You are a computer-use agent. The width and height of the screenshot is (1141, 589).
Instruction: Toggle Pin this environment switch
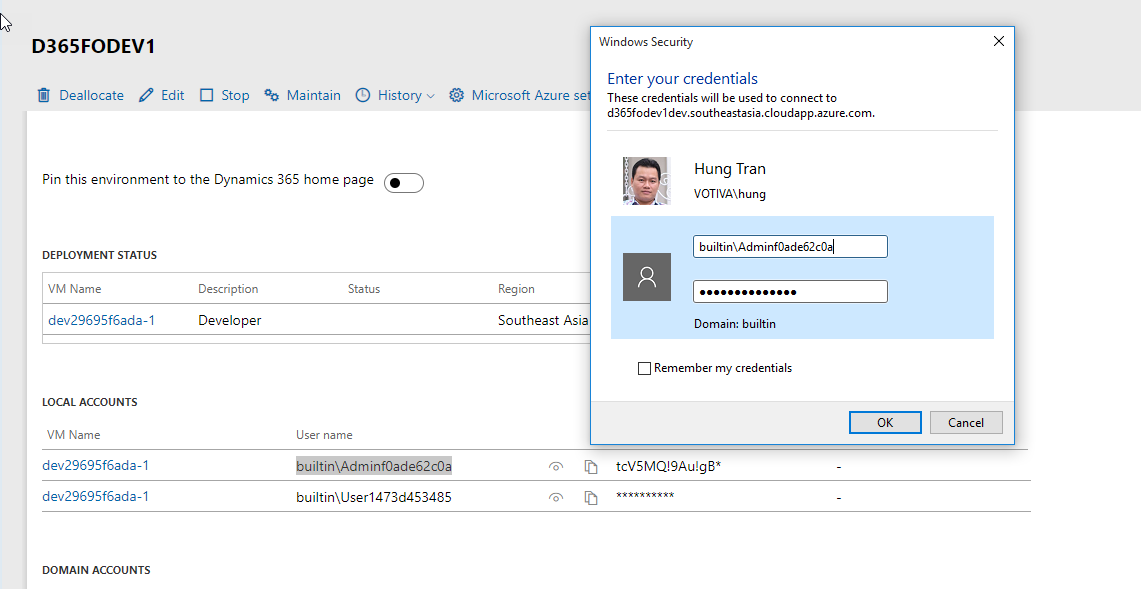(x=404, y=183)
